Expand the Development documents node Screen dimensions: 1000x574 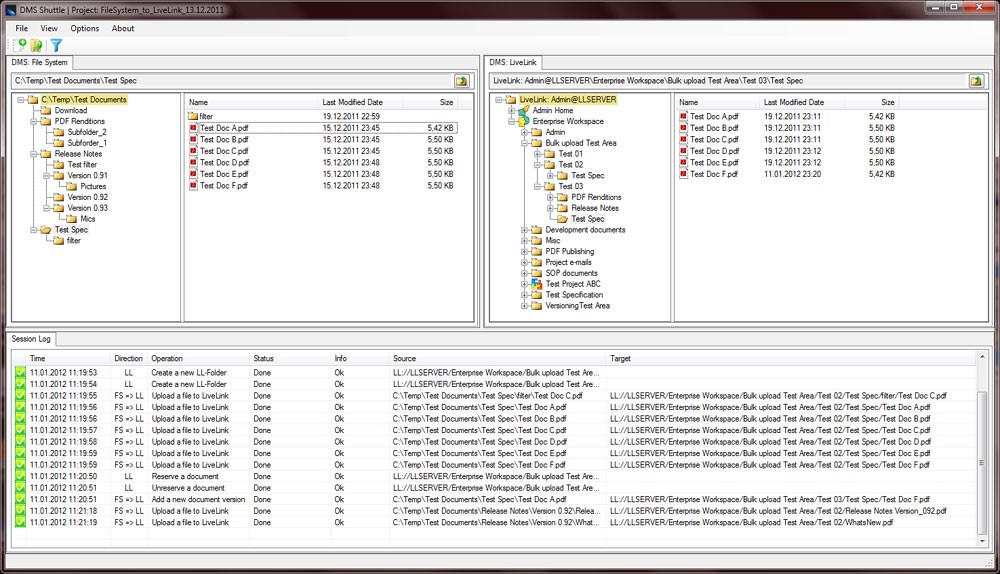pos(524,230)
